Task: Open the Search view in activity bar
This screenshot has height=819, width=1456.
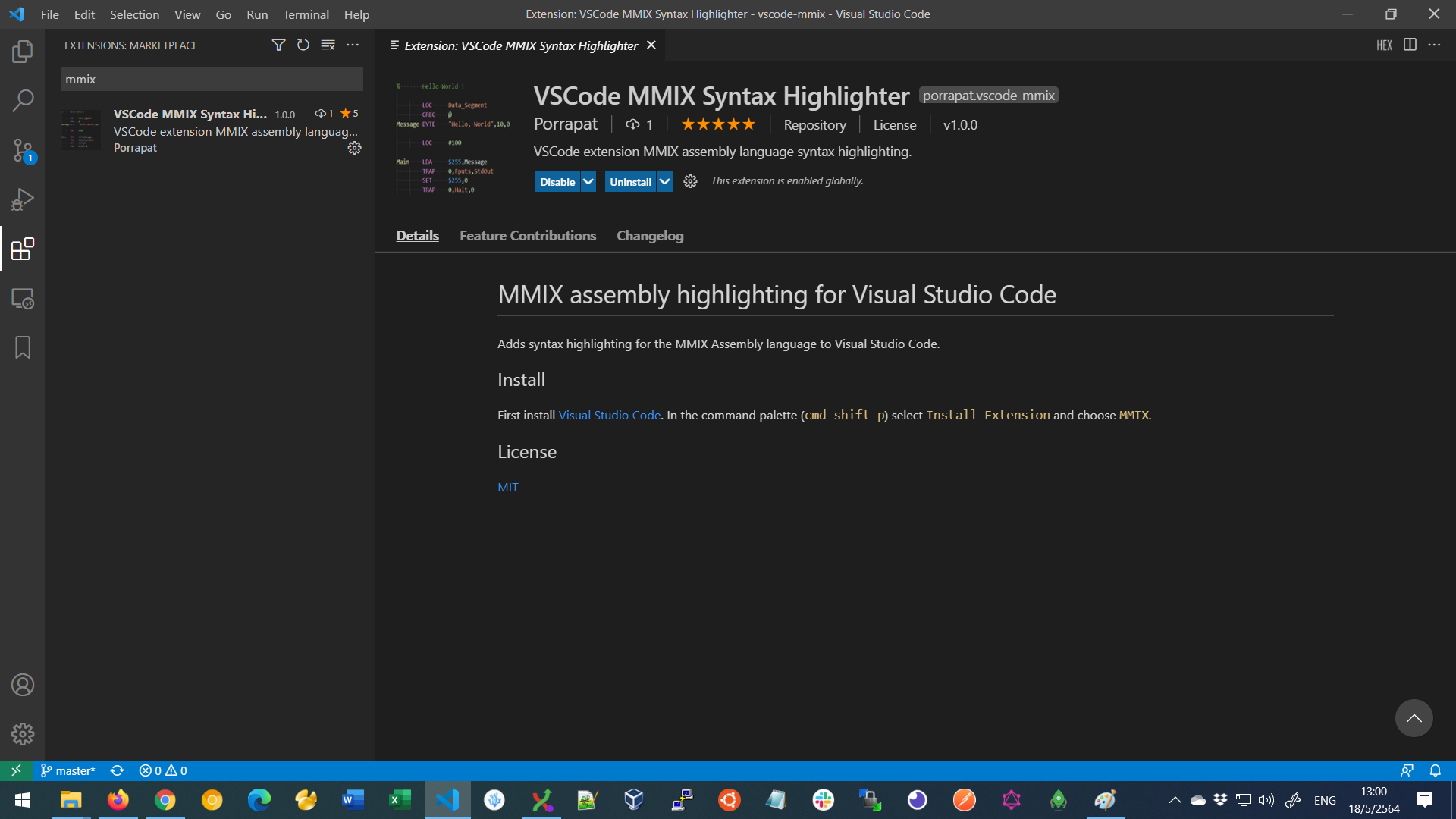Action: [23, 101]
